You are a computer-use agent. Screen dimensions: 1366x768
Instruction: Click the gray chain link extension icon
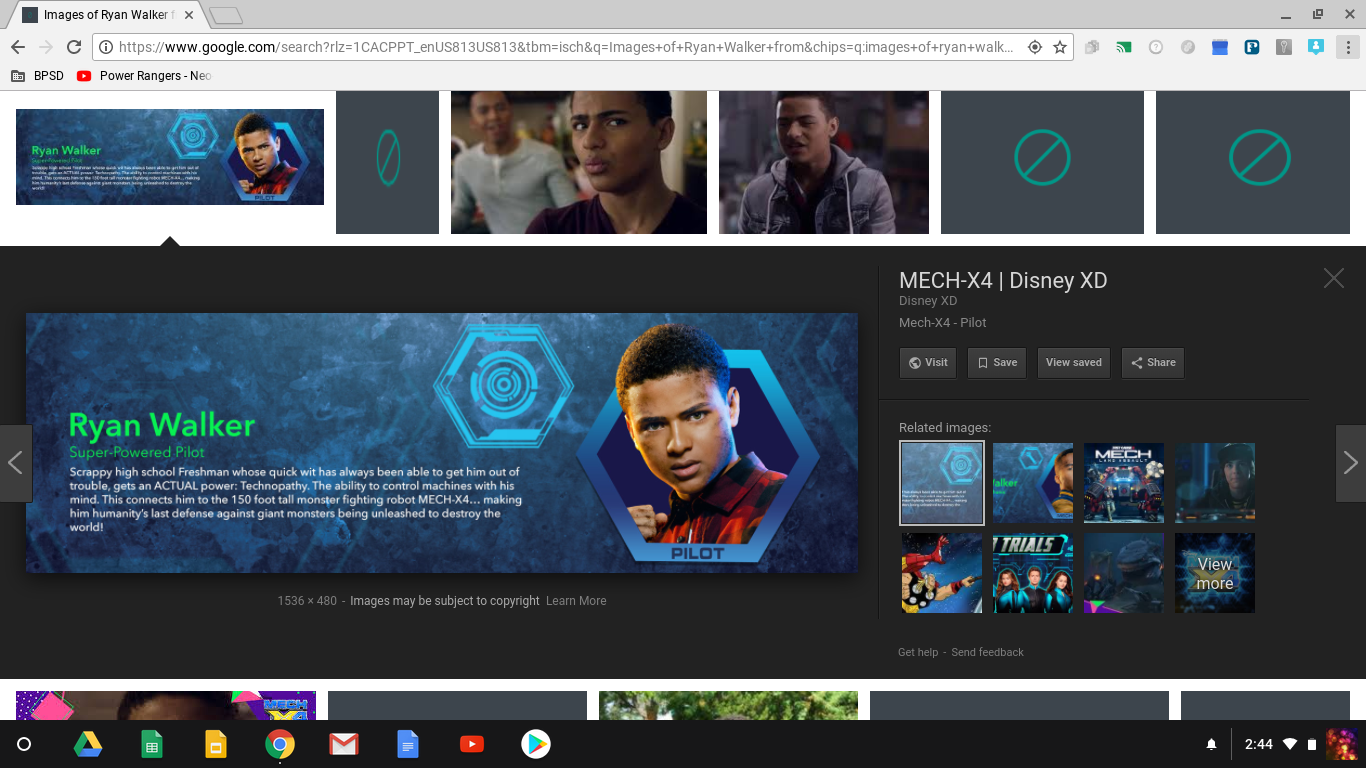click(1188, 47)
